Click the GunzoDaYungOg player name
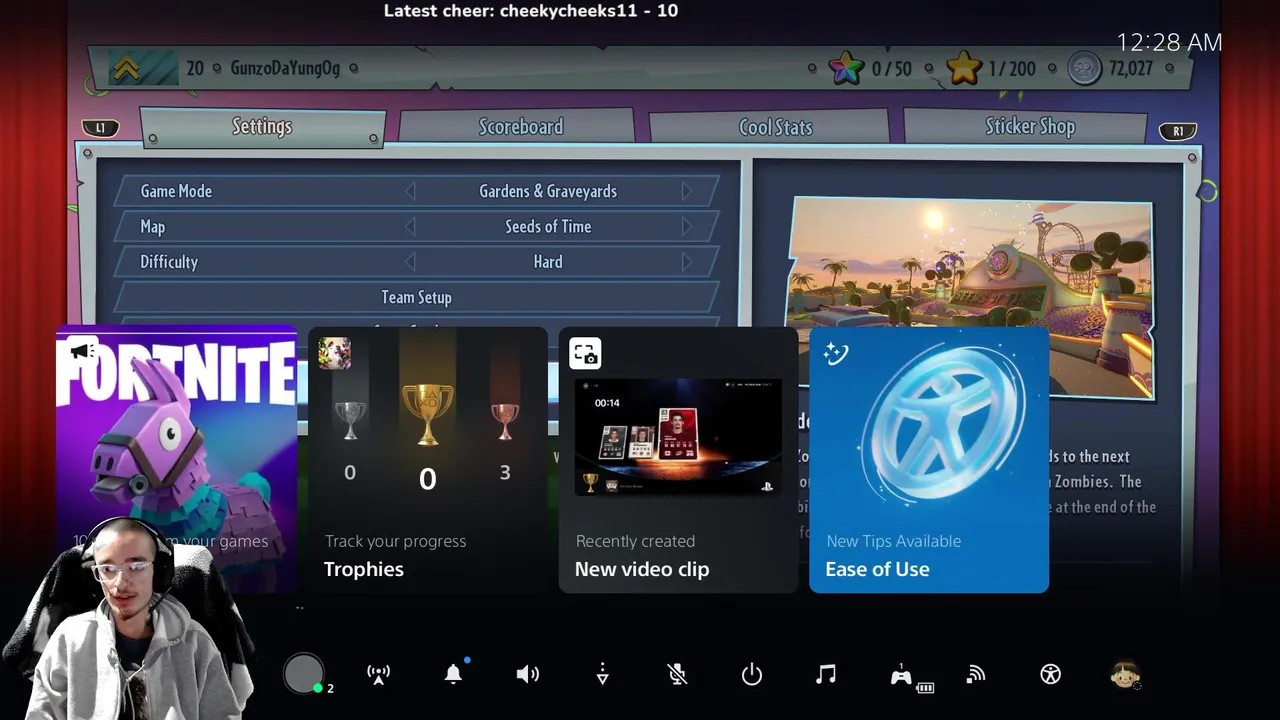Viewport: 1280px width, 720px height. tap(285, 68)
